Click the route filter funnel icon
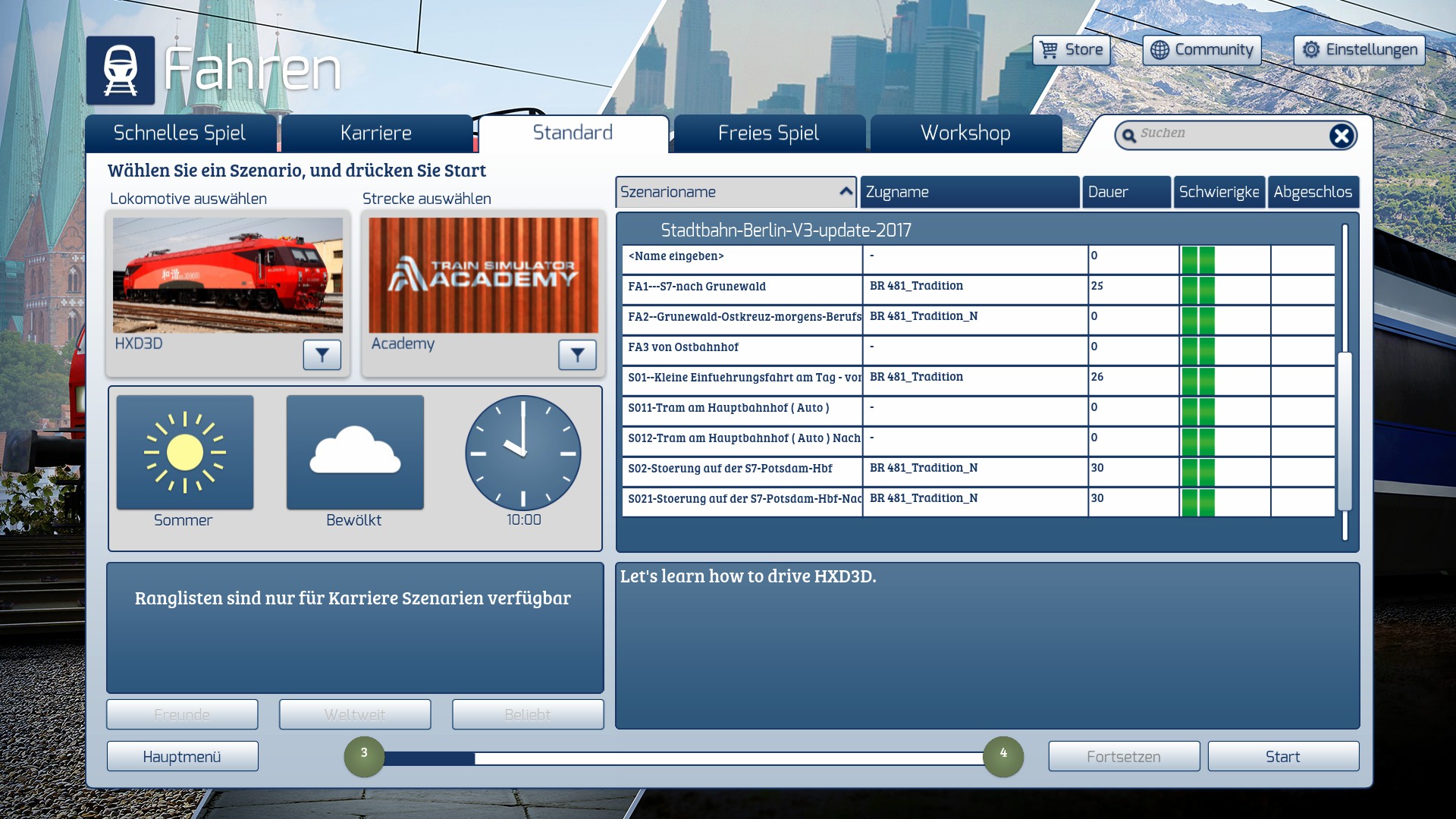The height and width of the screenshot is (819, 1456). (577, 355)
